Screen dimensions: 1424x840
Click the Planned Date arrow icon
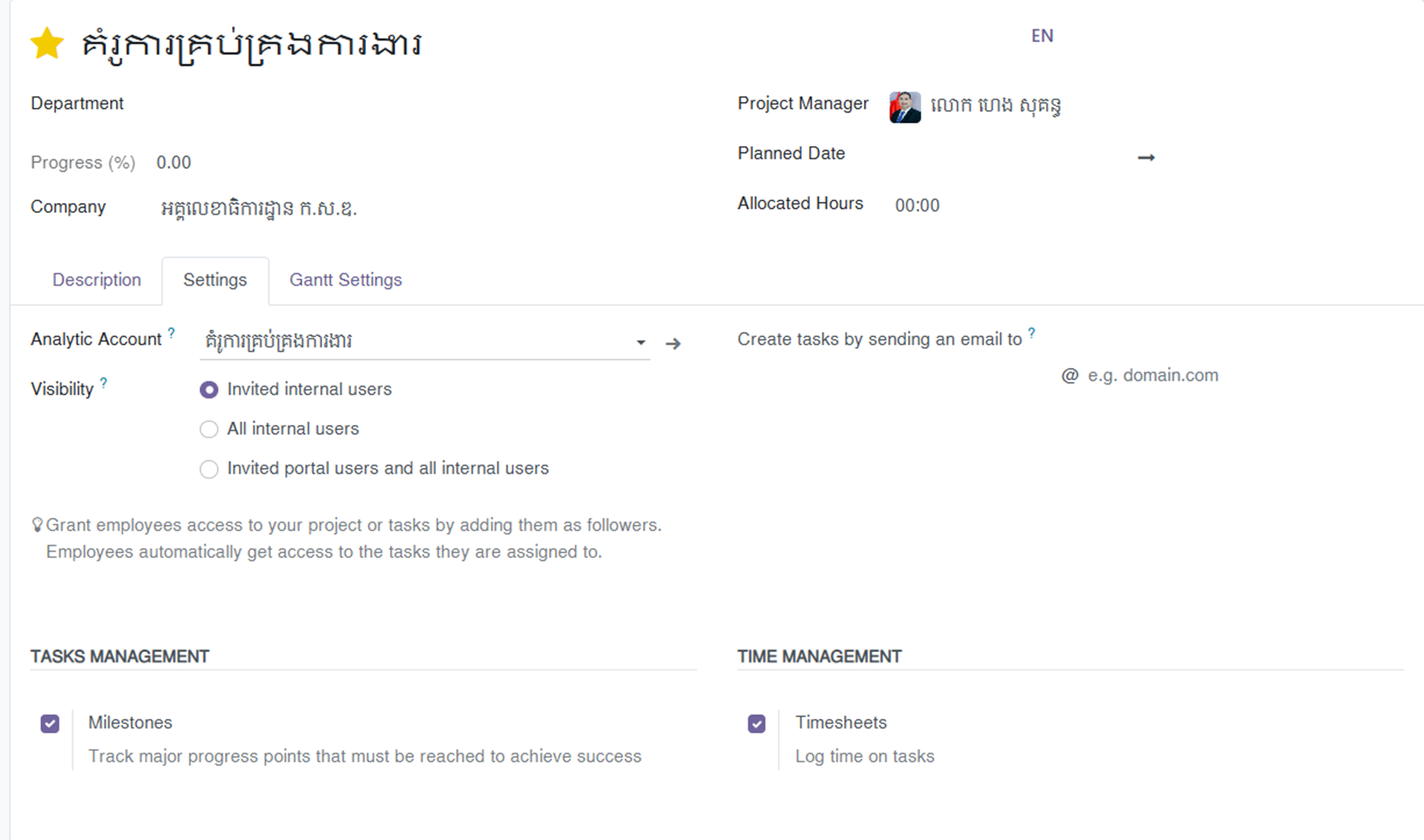point(1146,157)
